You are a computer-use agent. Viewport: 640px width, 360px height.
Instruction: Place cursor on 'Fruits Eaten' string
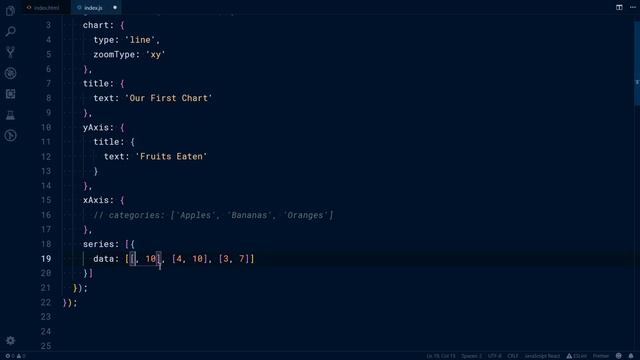[x=171, y=156]
